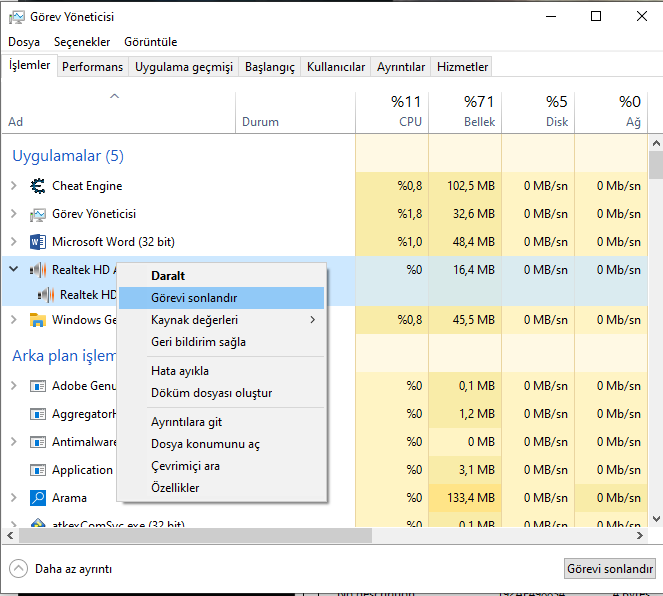Click the vertical scrollbar up arrow
Image resolution: width=663 pixels, height=596 pixels.
[656, 143]
